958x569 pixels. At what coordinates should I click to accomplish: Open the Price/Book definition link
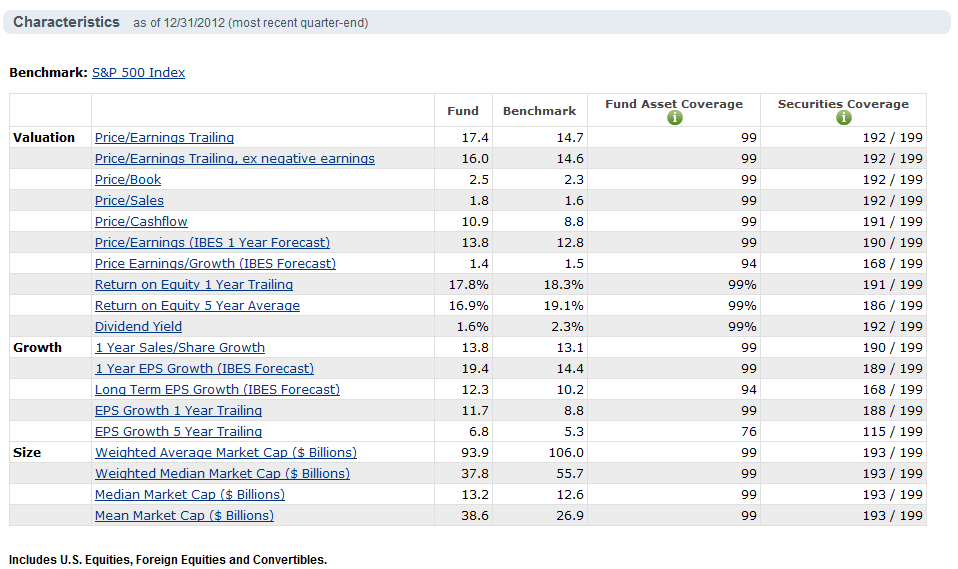(128, 180)
